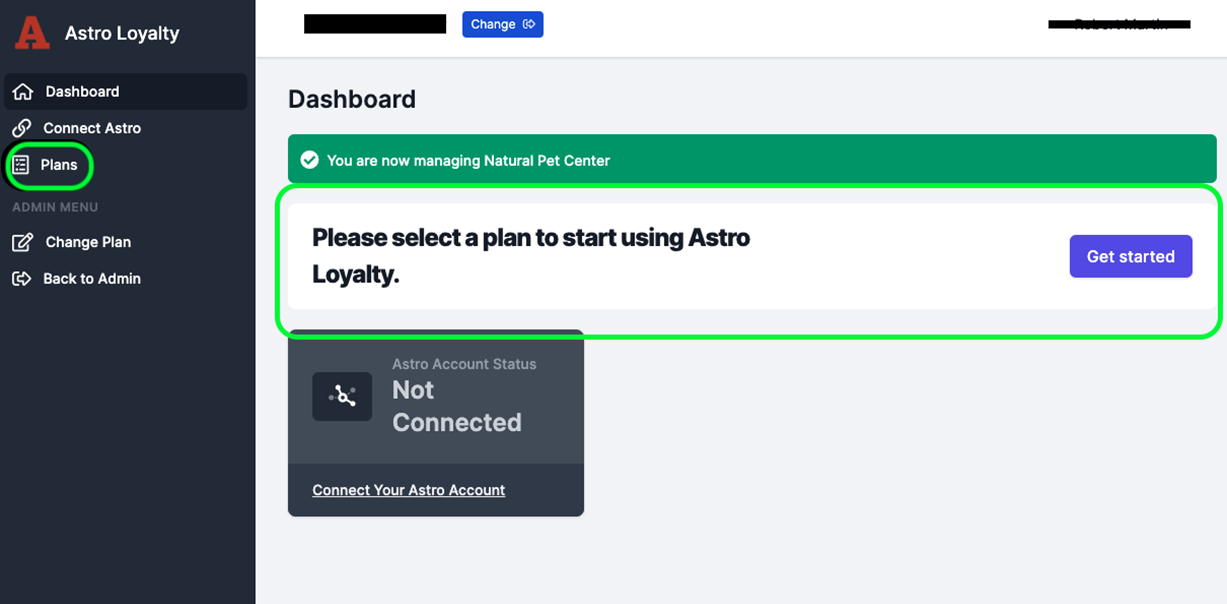Click the Dashboard home icon
1227x604 pixels.
(x=22, y=92)
